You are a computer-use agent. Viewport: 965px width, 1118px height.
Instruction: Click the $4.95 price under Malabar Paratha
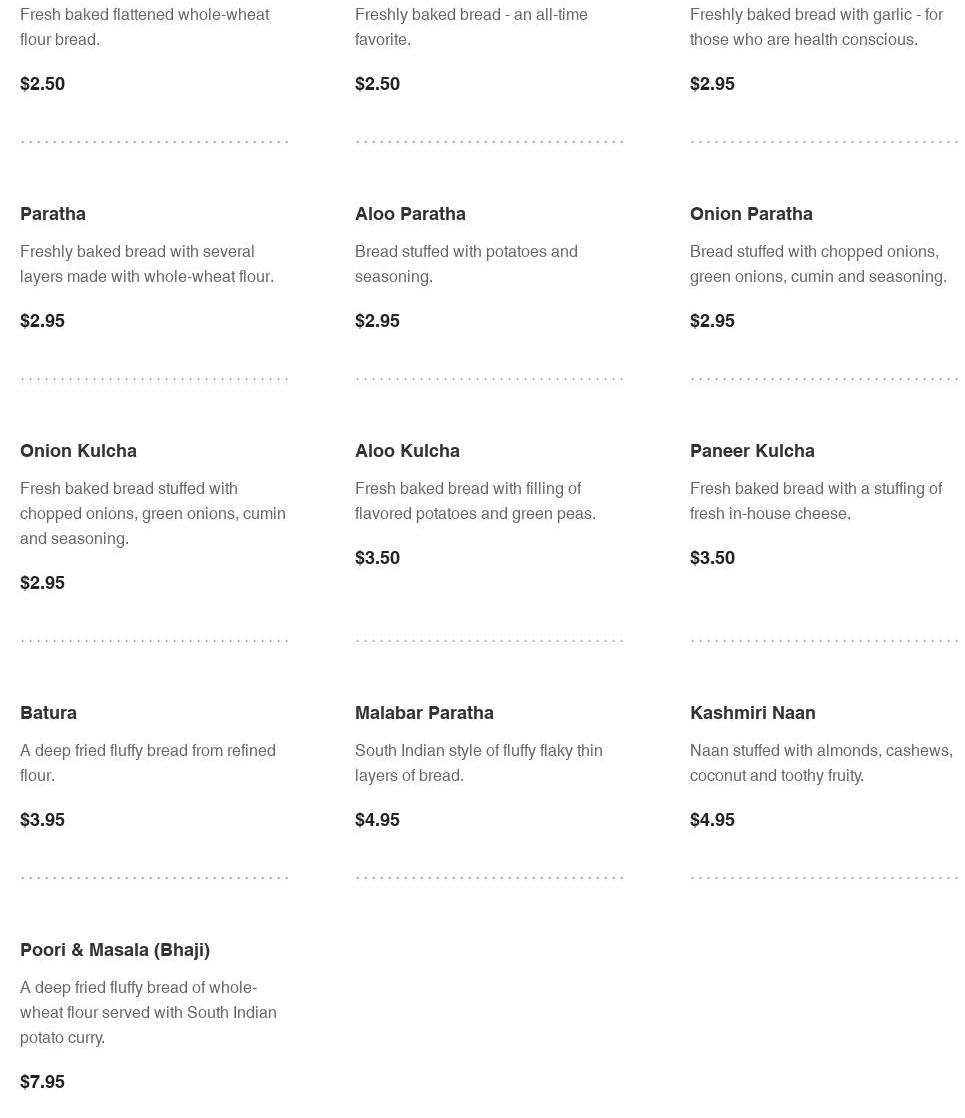377,820
